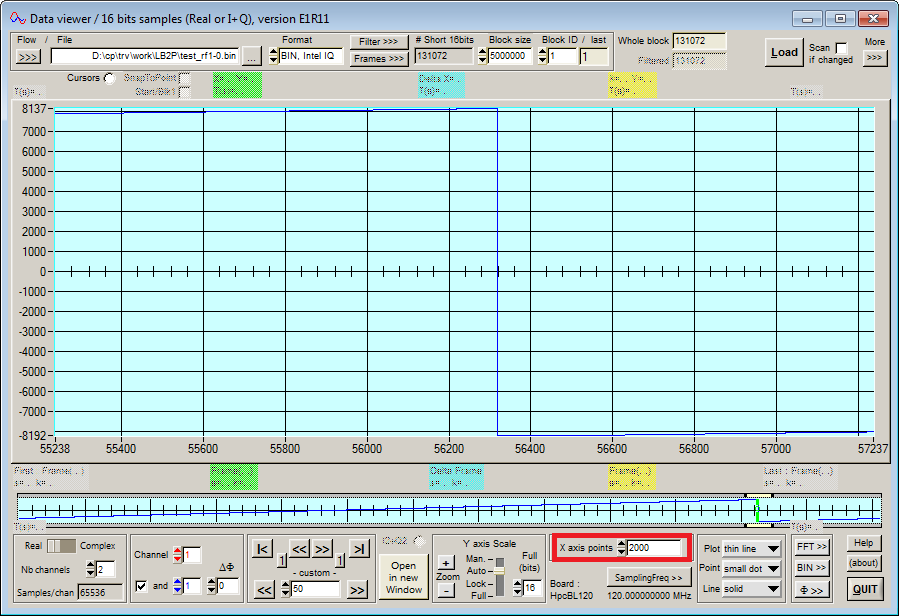Click the Flow >>> button
899x616 pixels.
tap(28, 57)
